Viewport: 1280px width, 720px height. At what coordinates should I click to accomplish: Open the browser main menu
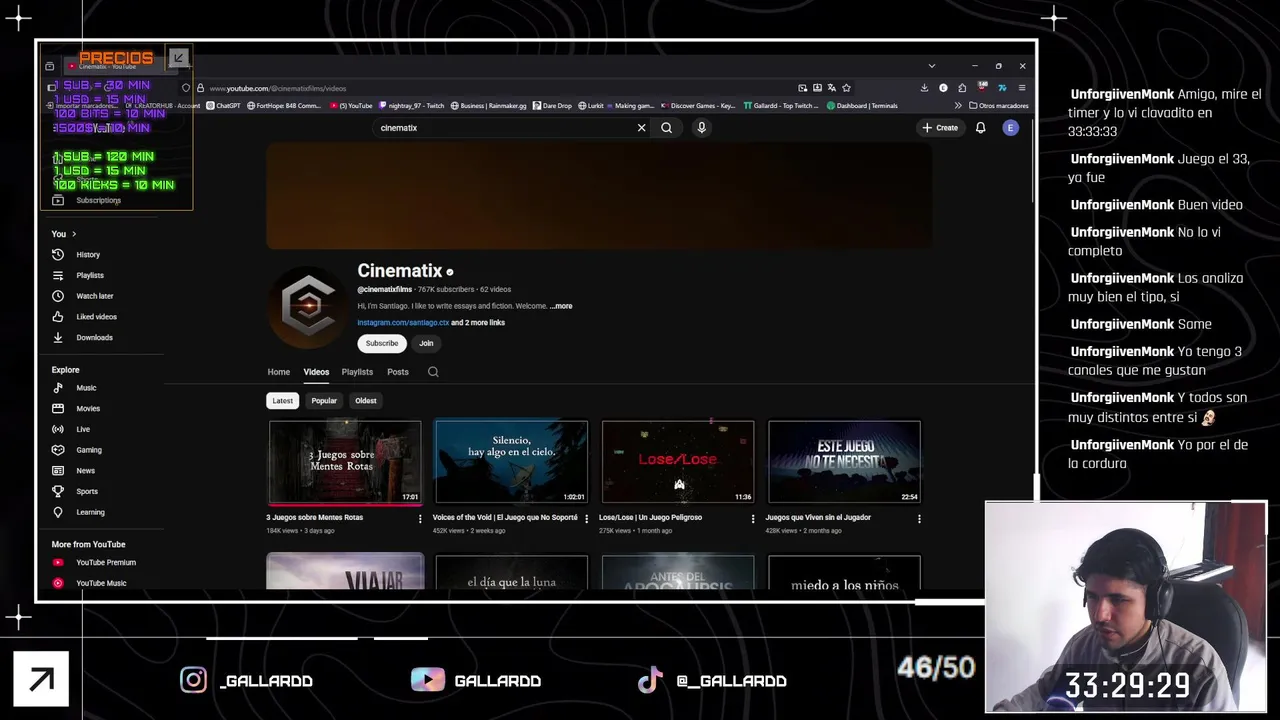pyautogui.click(x=1021, y=88)
